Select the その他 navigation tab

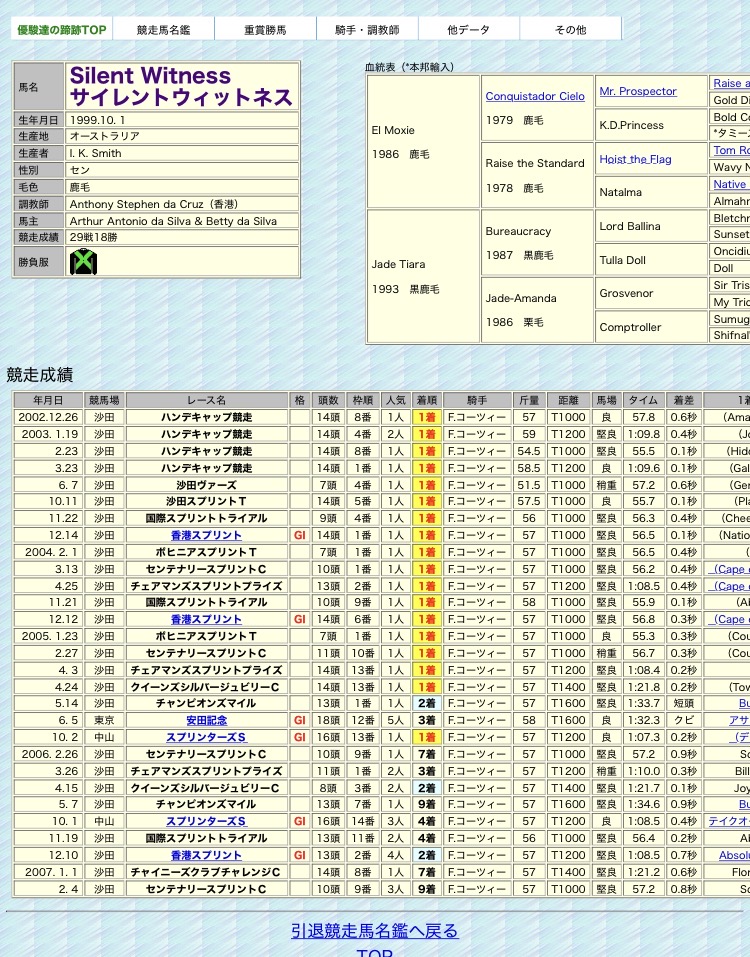click(x=570, y=30)
